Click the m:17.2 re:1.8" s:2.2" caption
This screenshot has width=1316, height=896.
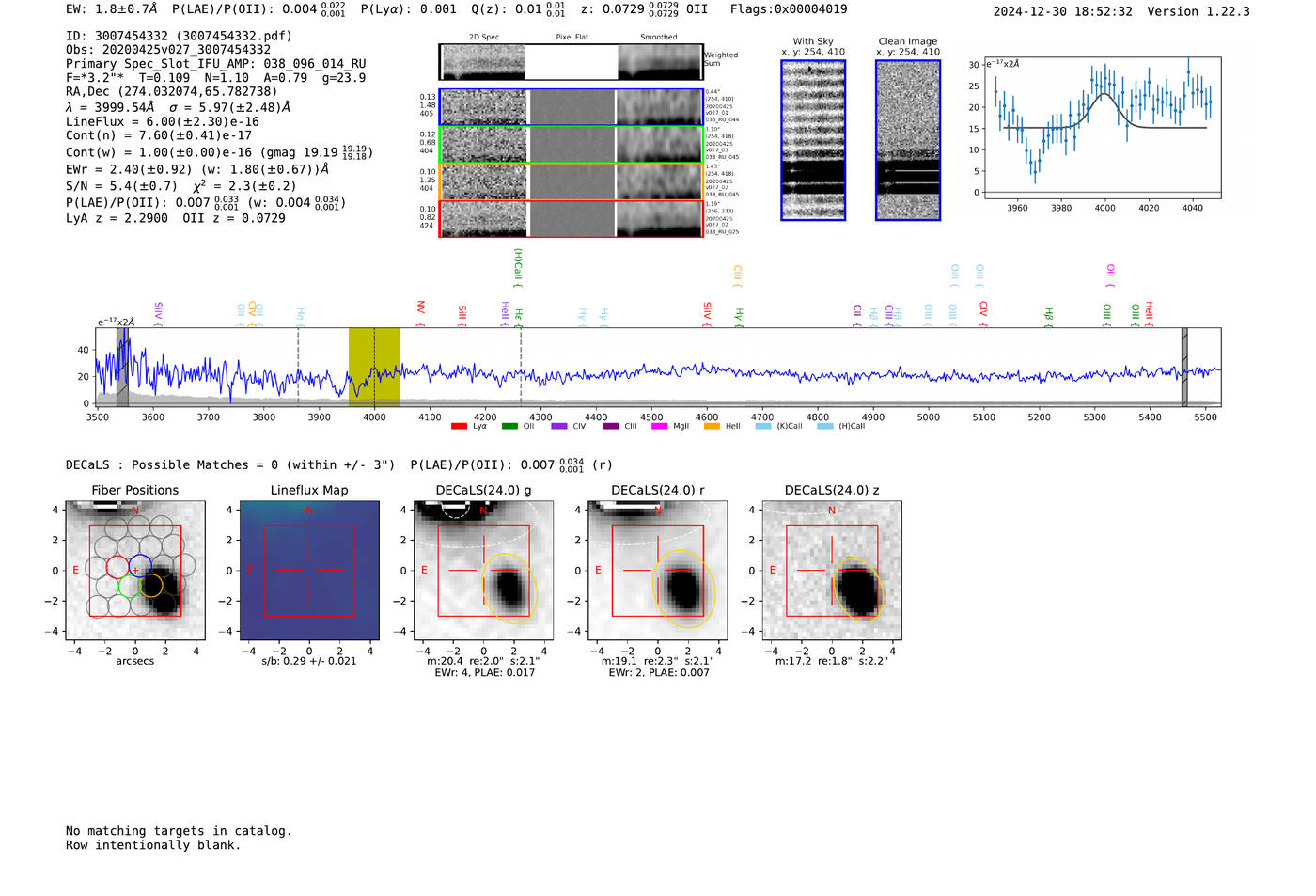click(831, 661)
